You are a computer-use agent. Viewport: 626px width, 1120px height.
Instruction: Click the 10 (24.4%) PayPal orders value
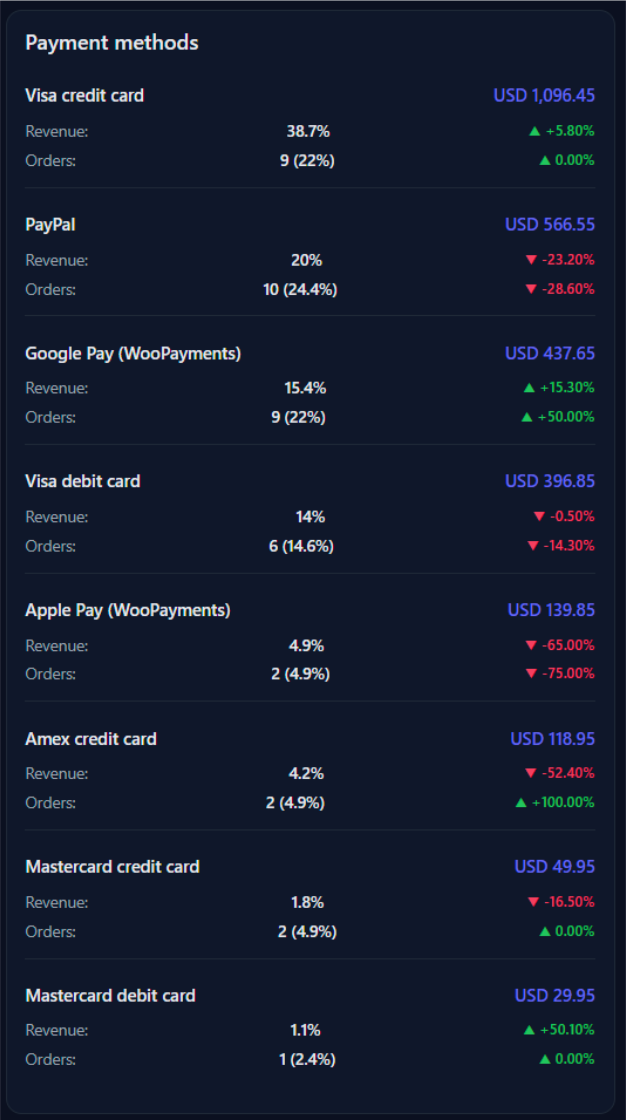click(300, 289)
